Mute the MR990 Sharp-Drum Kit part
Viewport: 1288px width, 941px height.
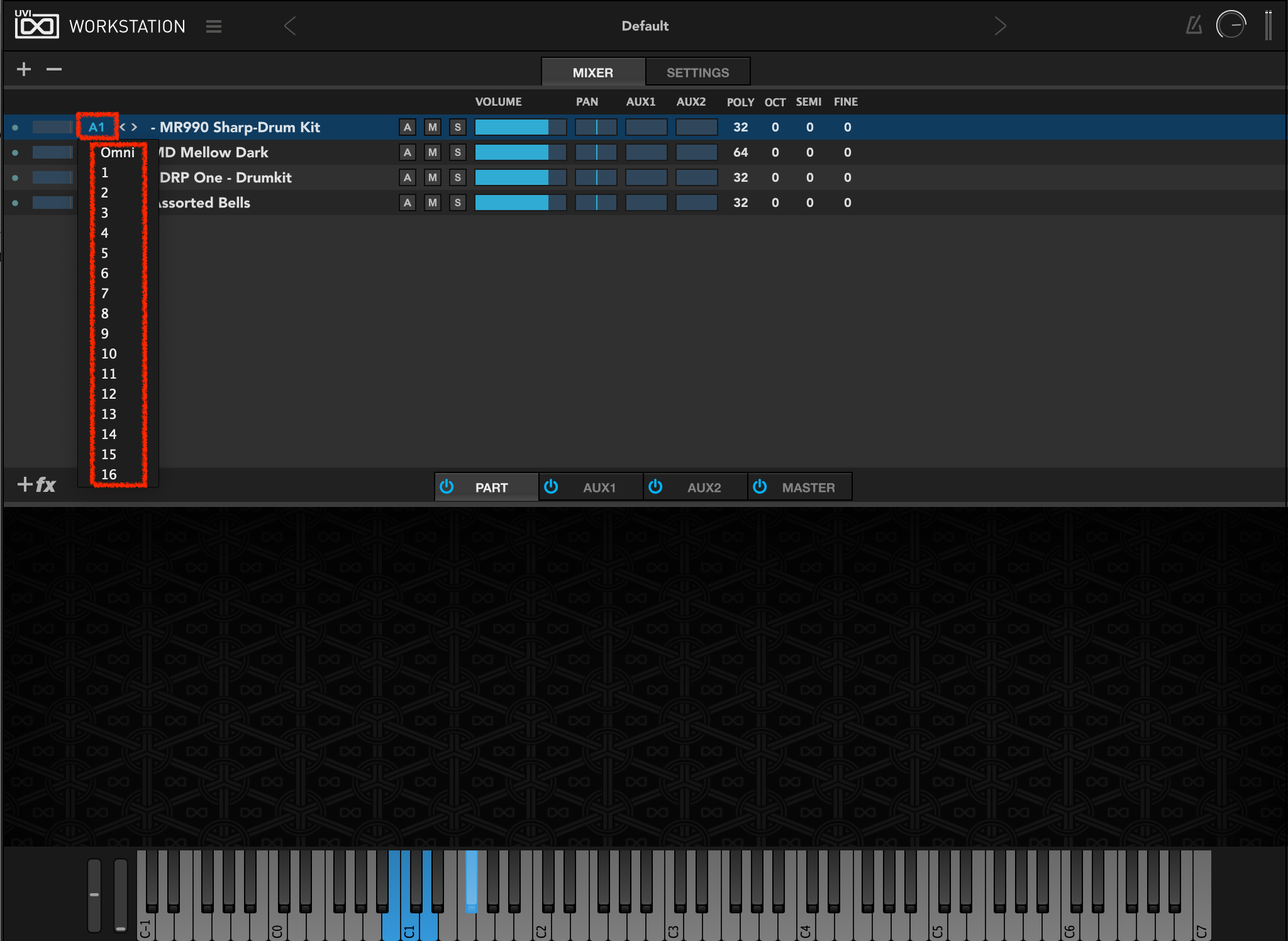(433, 127)
